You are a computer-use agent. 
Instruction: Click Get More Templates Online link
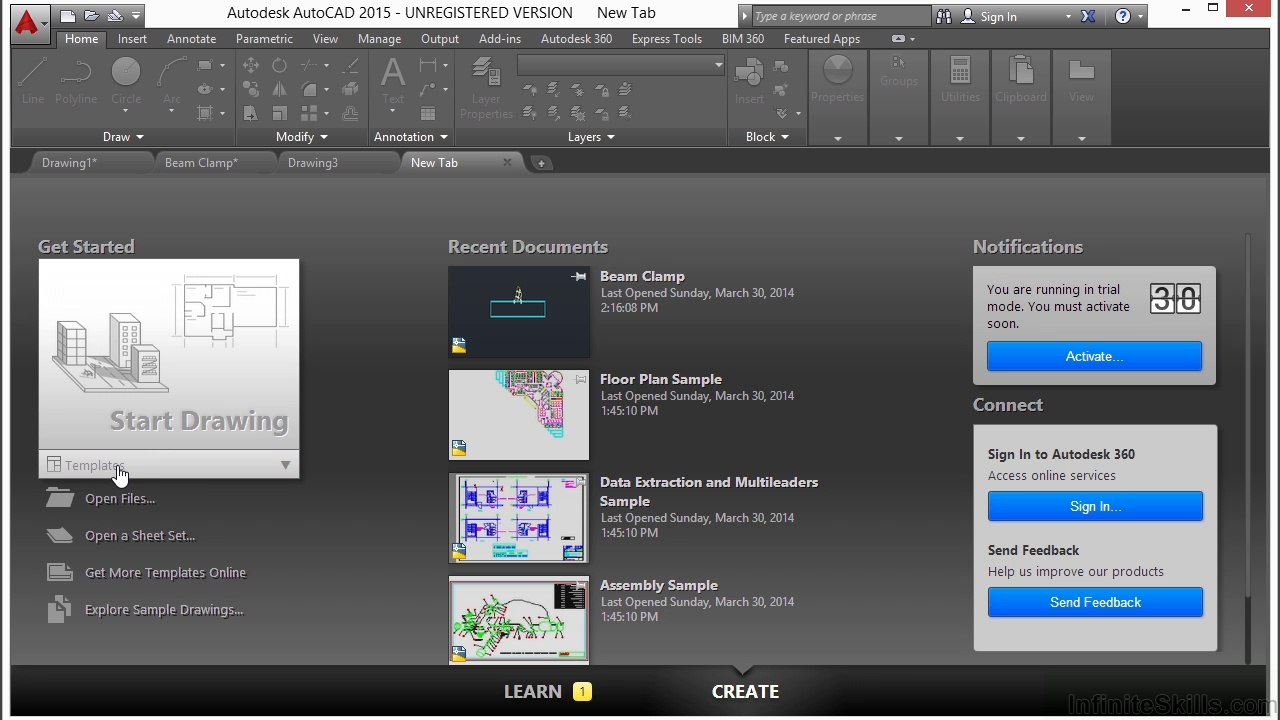(x=165, y=573)
